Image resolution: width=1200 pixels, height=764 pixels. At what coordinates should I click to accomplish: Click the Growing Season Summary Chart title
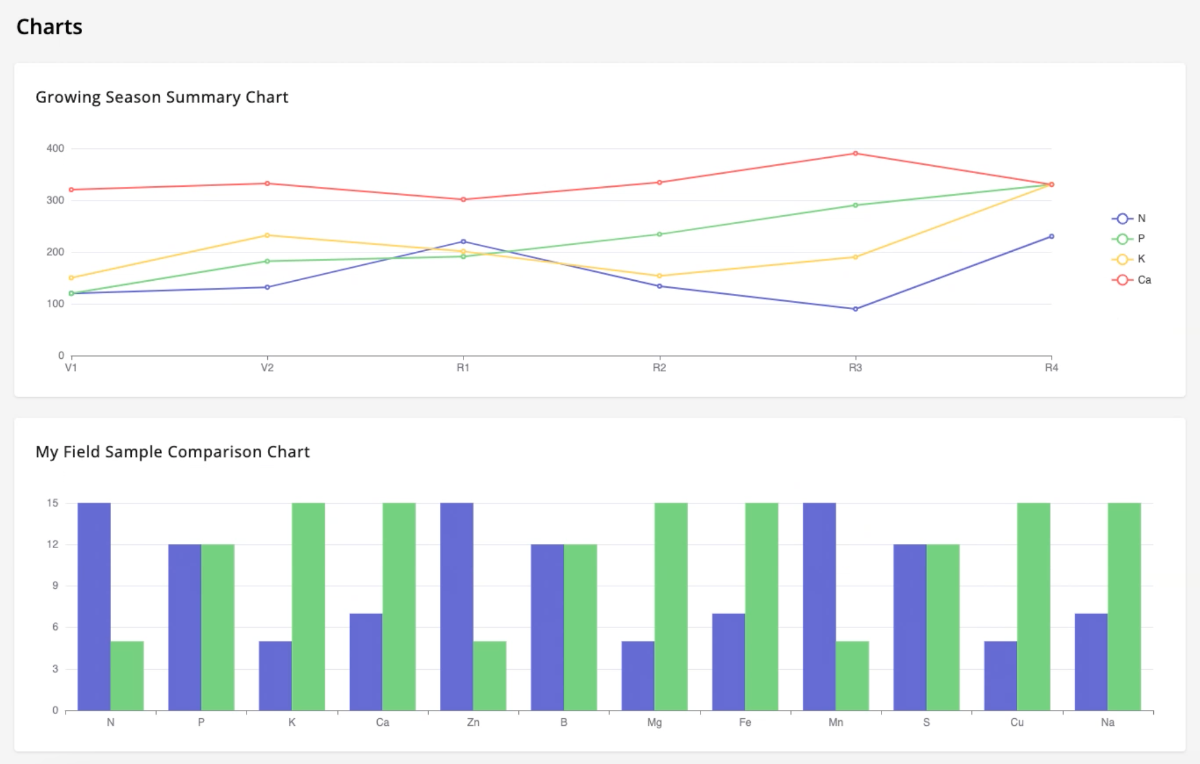(x=162, y=97)
